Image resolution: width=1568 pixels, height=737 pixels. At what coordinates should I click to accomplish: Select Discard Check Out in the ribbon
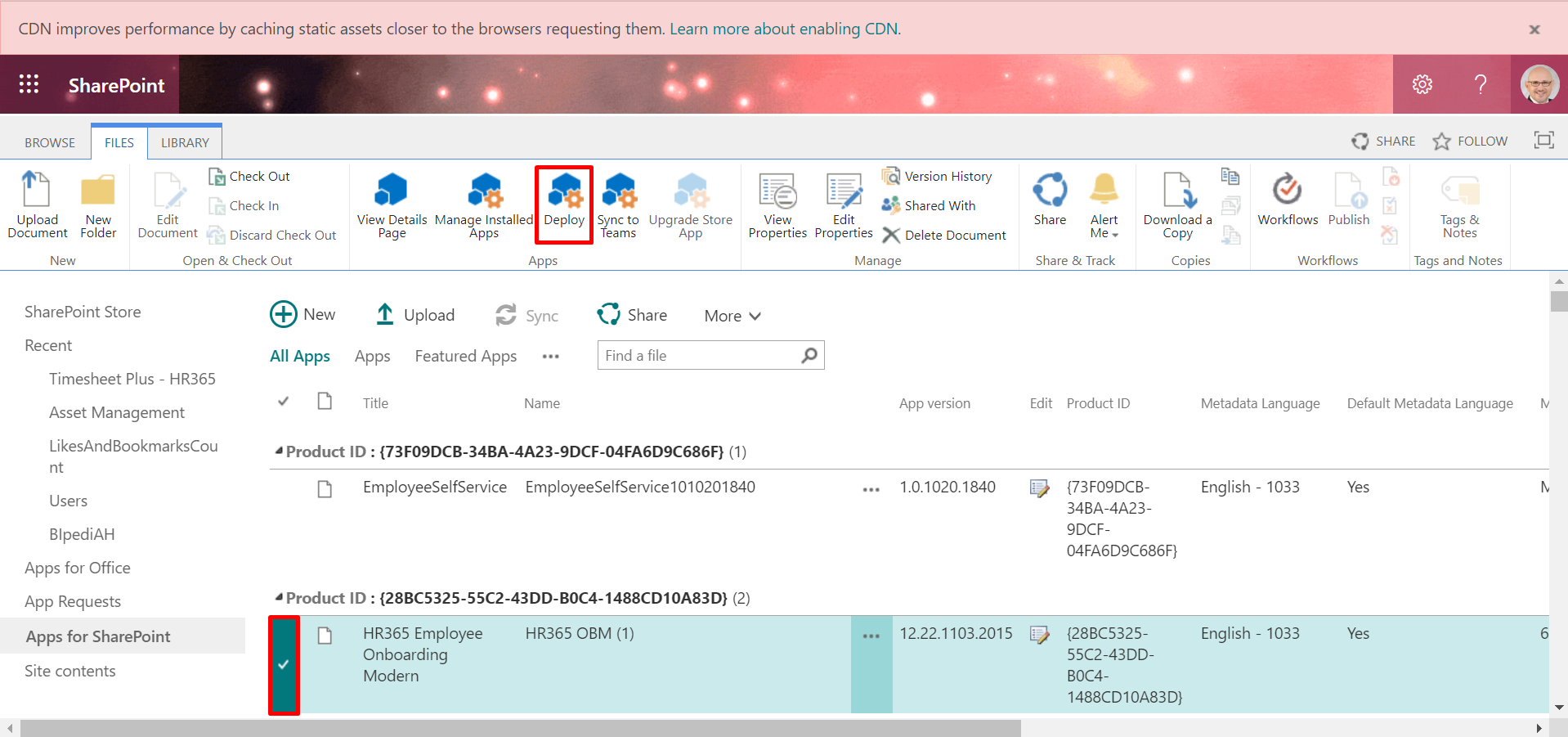coord(272,235)
